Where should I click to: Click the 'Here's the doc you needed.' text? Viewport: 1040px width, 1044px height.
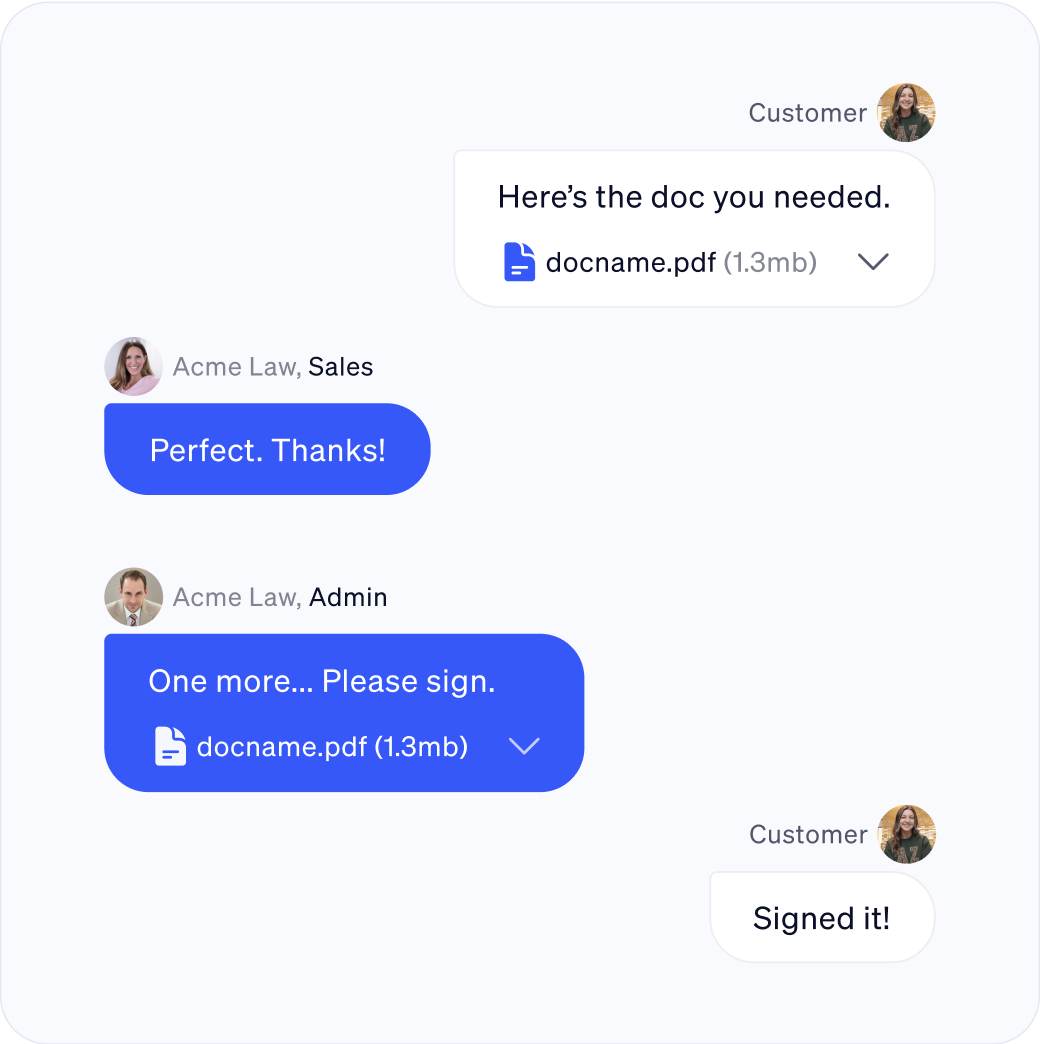tap(694, 197)
